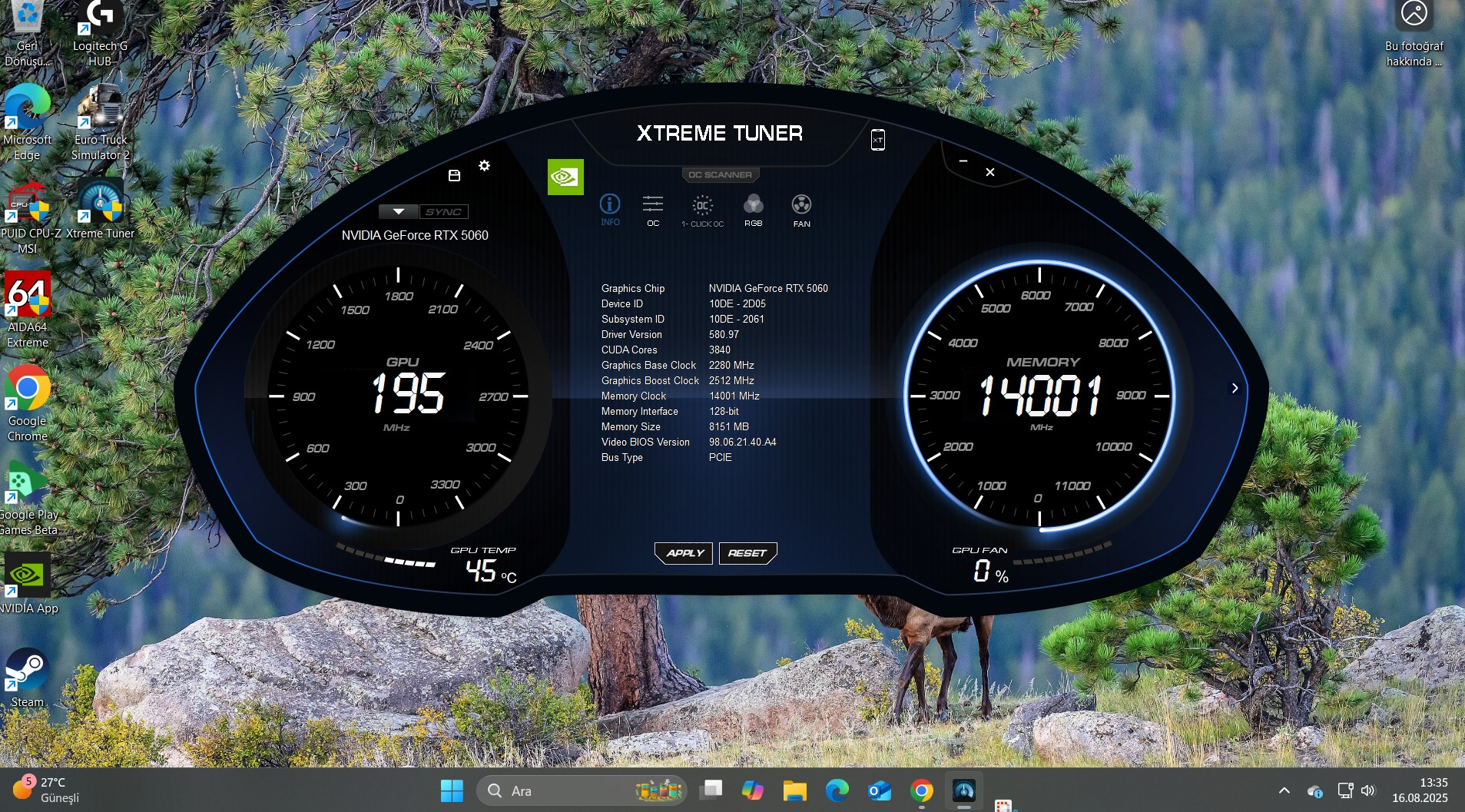
Task: Click the NVIDIA logo in Xtreme Tuner
Action: pos(565,177)
